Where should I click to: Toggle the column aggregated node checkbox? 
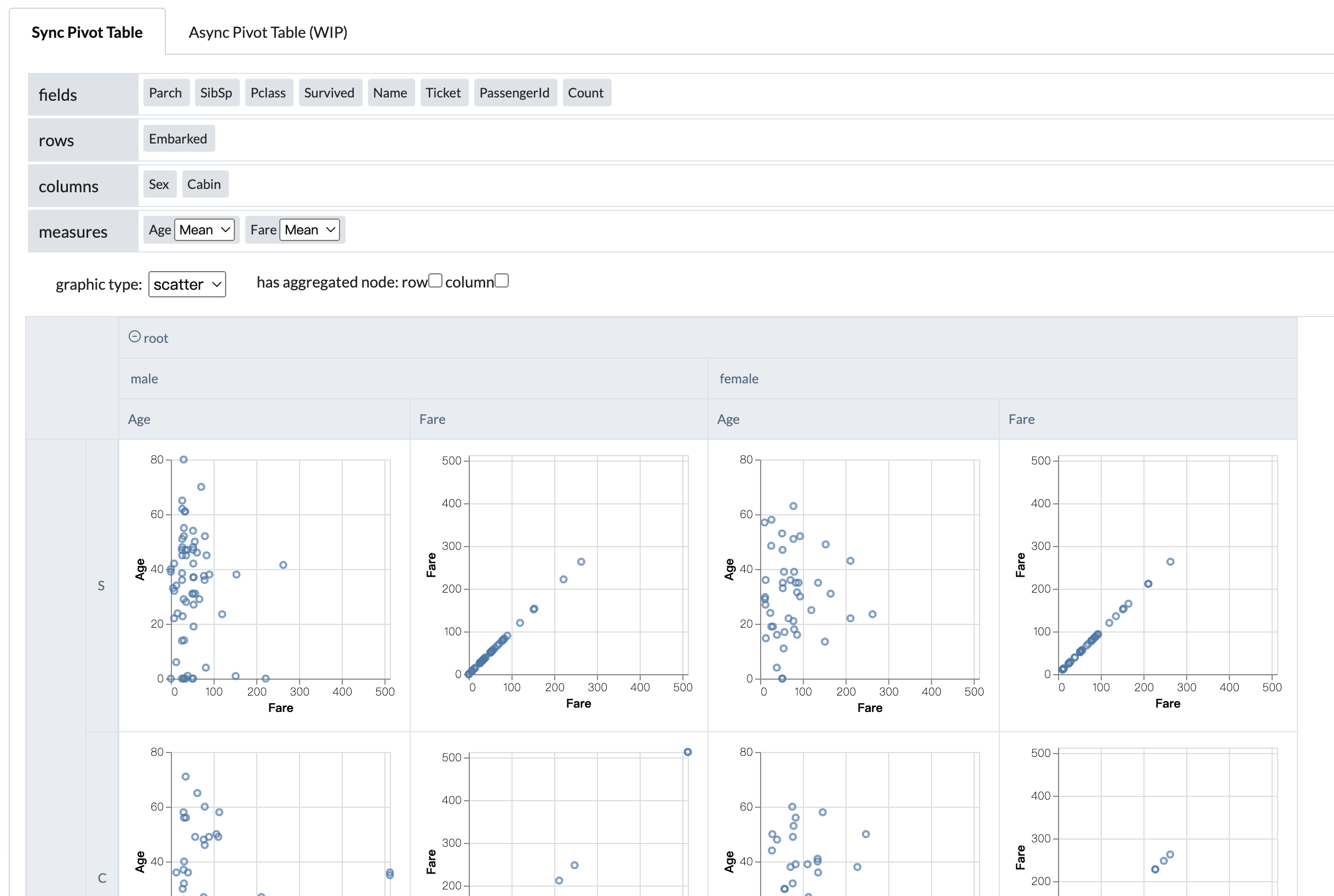pyautogui.click(x=502, y=280)
